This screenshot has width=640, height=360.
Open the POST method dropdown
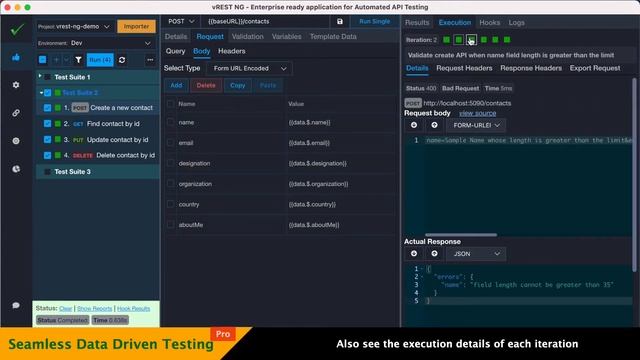tap(181, 22)
